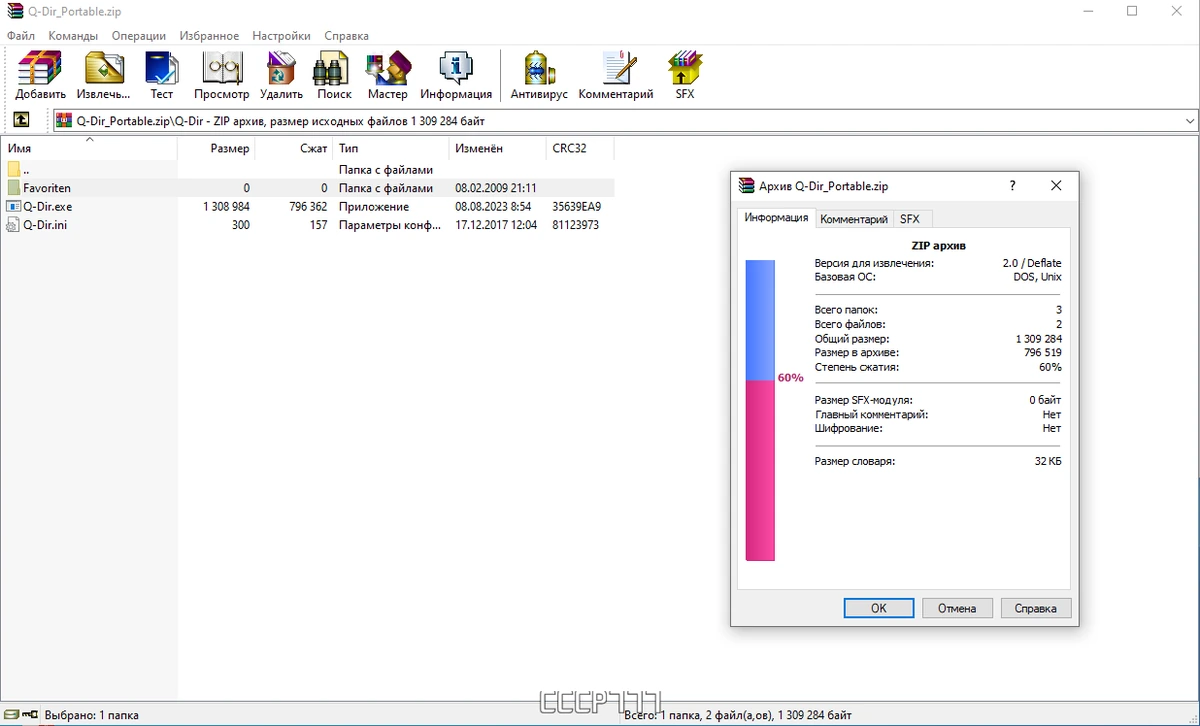Viewport: 1200px width, 726px height.
Task: Open the Файл menu
Action: point(21,35)
